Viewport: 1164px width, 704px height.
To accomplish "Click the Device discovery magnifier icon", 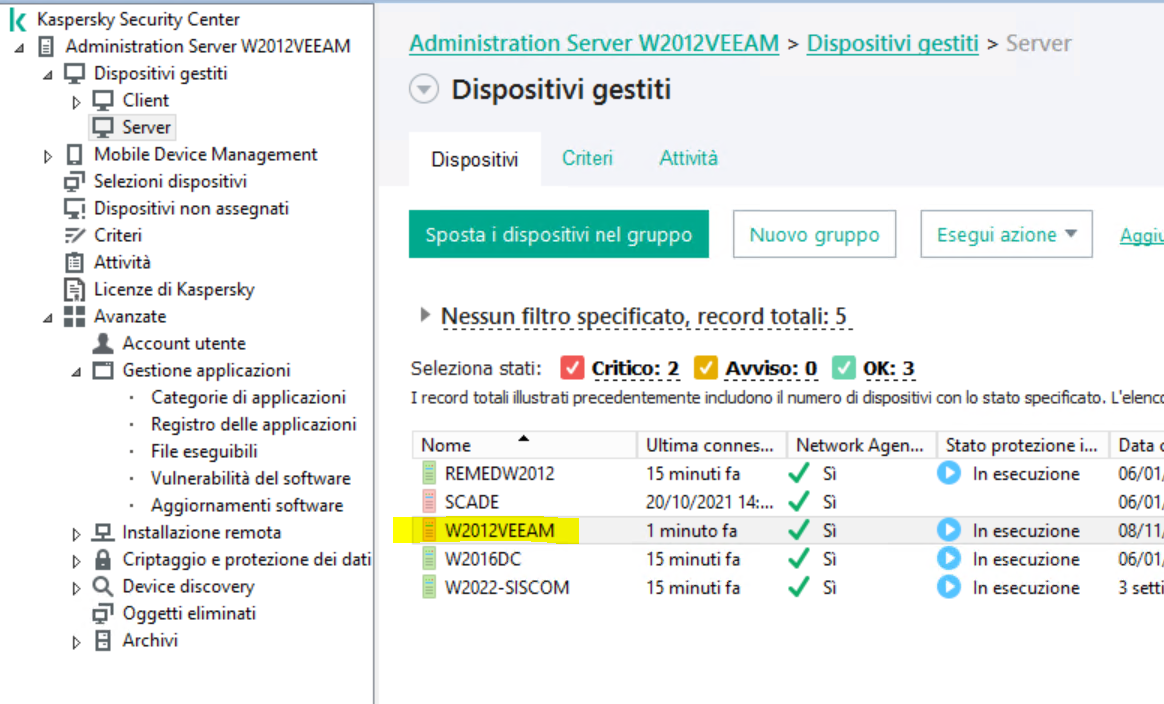I will 103,587.
